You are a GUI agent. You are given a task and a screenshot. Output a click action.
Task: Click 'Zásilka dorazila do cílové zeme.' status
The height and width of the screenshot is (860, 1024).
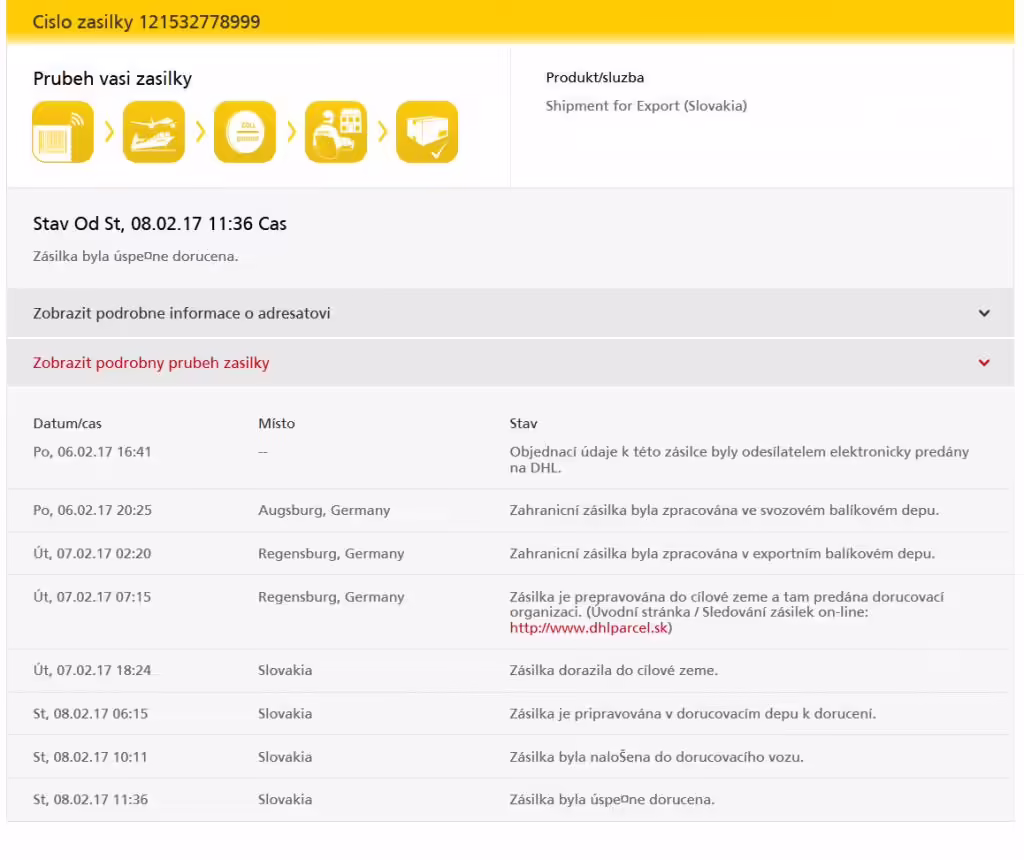pyautogui.click(x=614, y=670)
